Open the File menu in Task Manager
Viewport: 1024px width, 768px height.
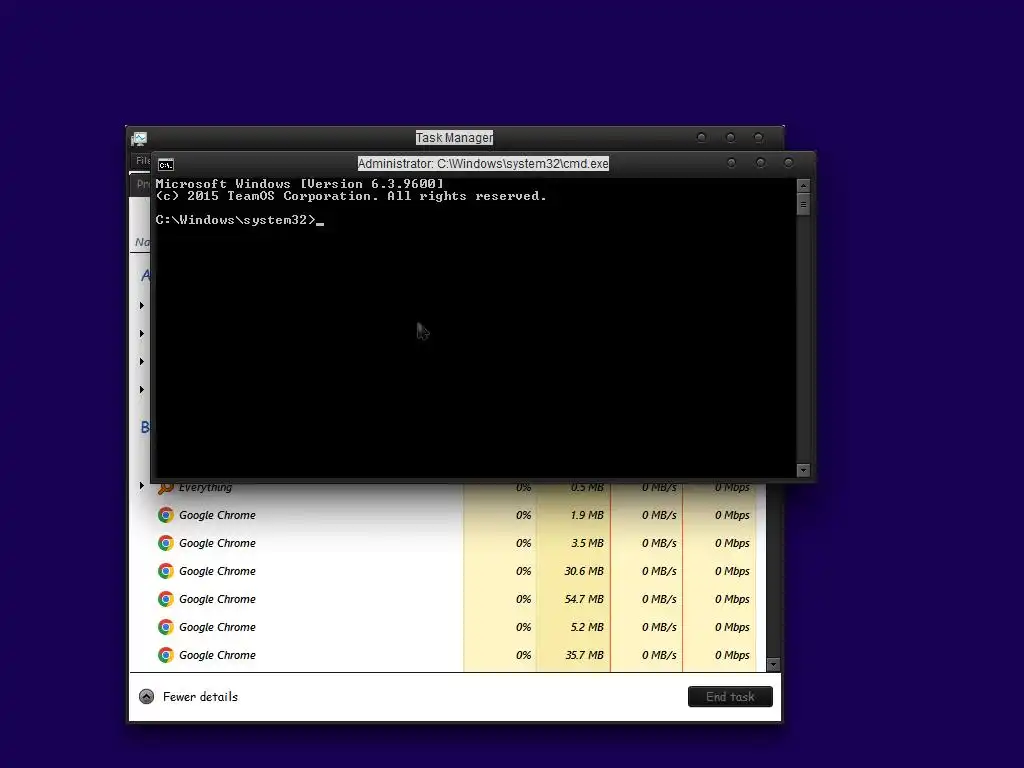[142, 161]
